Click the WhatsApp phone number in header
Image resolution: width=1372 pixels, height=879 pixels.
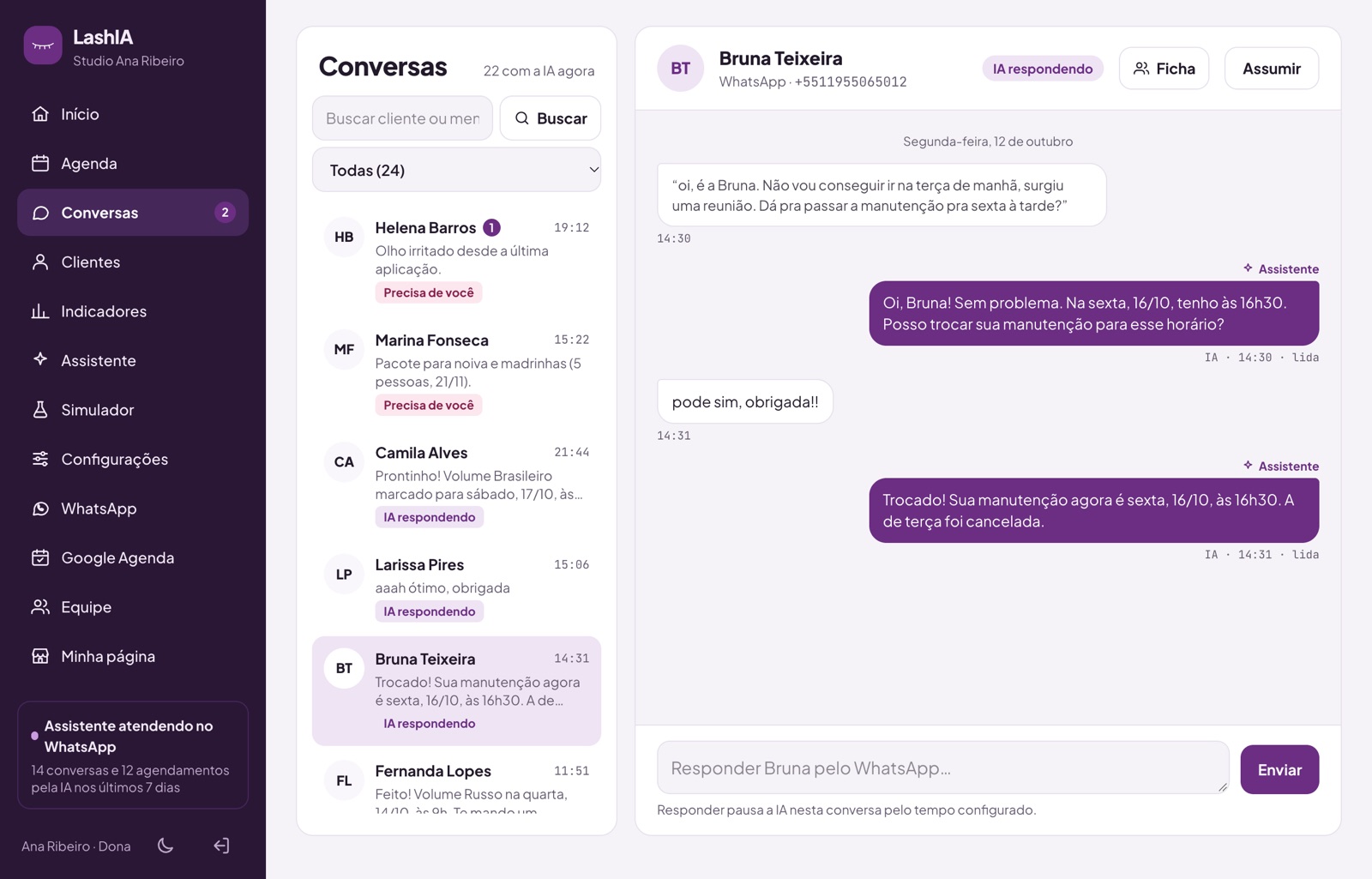[851, 81]
